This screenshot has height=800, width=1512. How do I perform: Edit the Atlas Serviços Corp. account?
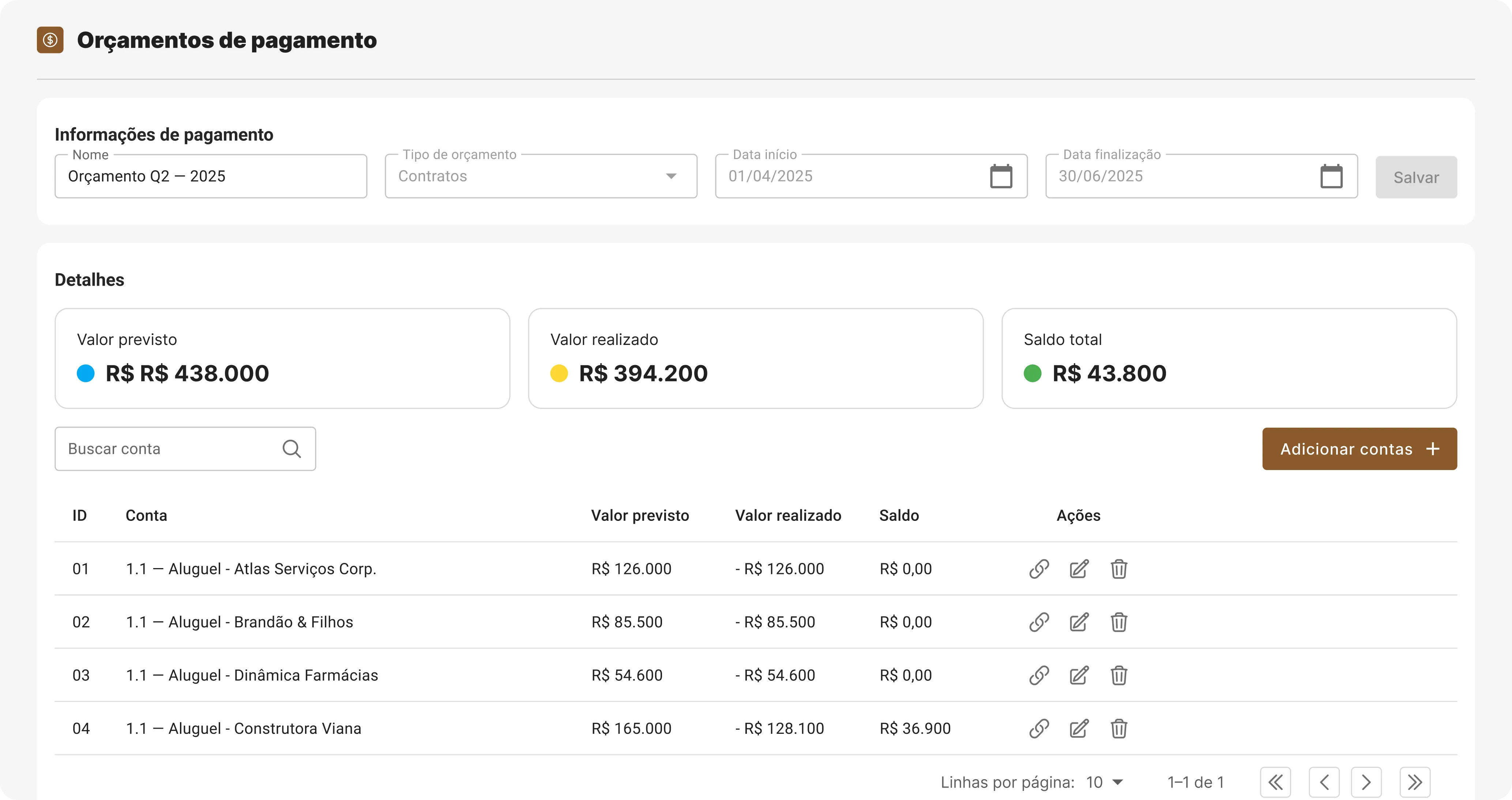click(x=1079, y=569)
